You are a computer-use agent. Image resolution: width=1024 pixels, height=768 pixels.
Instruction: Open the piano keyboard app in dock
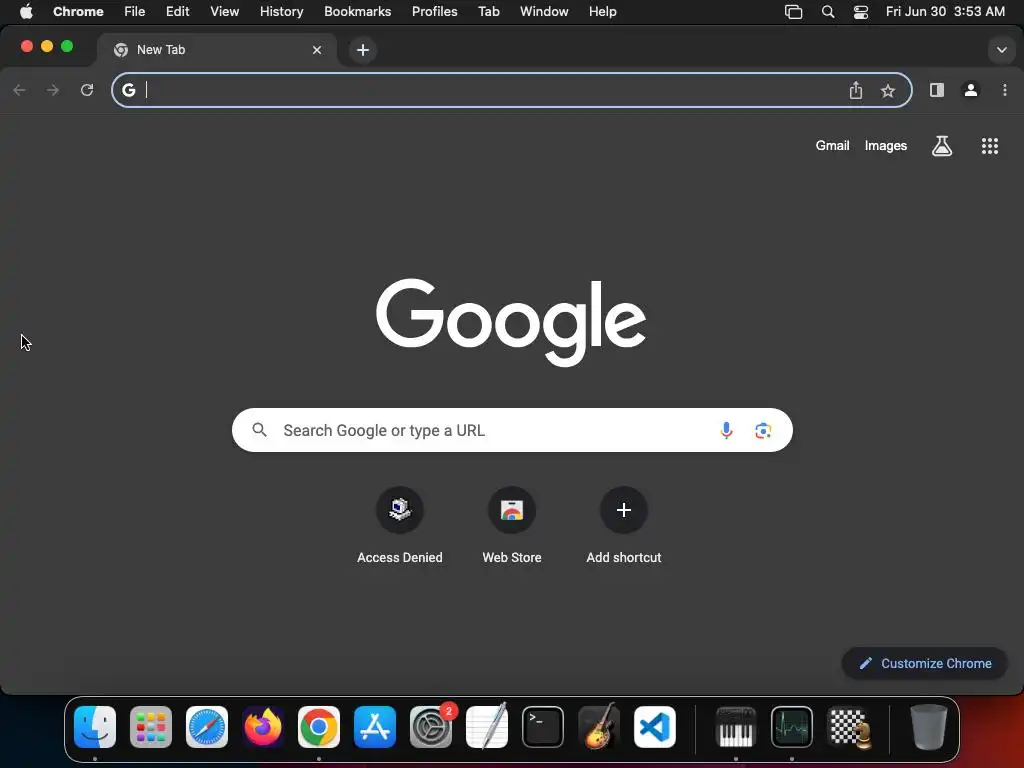pos(736,727)
